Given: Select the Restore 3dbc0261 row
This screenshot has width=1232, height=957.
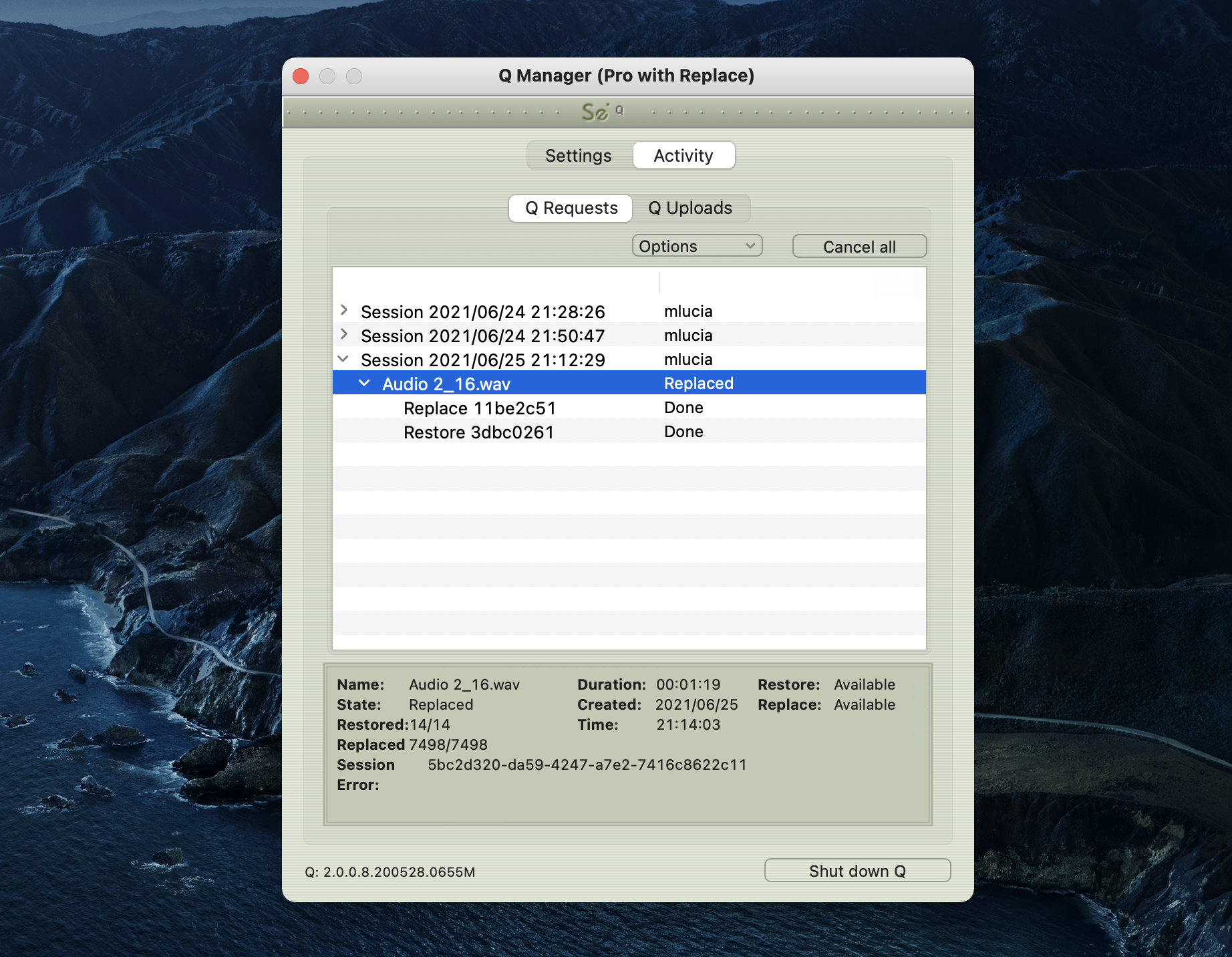Looking at the screenshot, I should (x=478, y=432).
